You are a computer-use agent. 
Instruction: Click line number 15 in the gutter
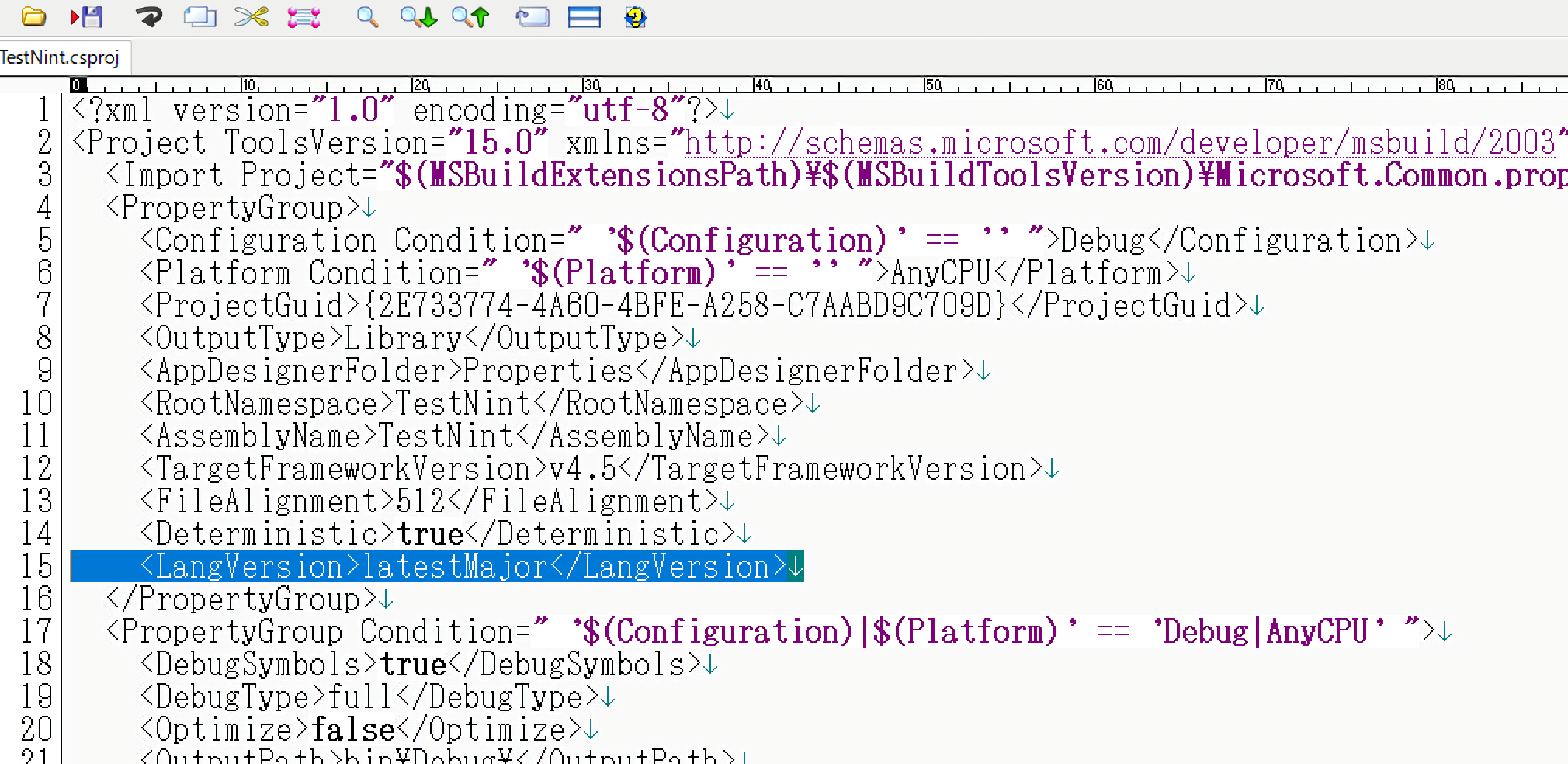[36, 566]
